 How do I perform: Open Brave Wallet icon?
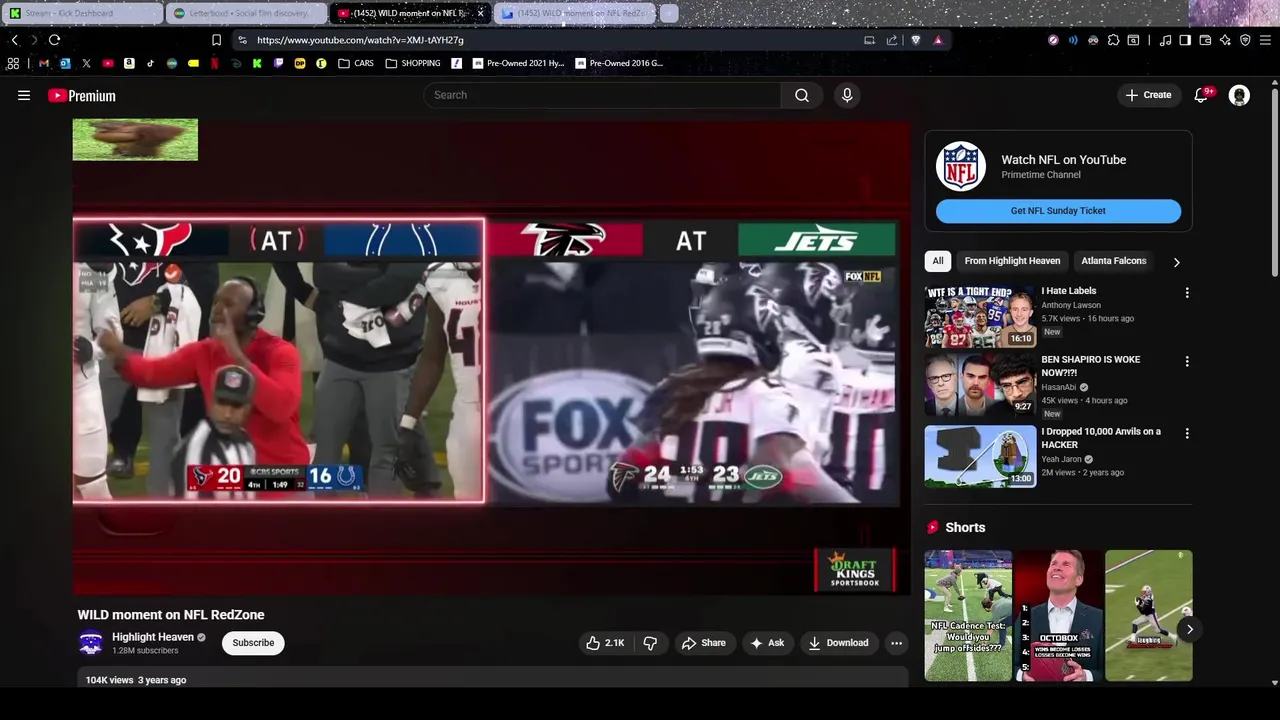pos(1205,40)
